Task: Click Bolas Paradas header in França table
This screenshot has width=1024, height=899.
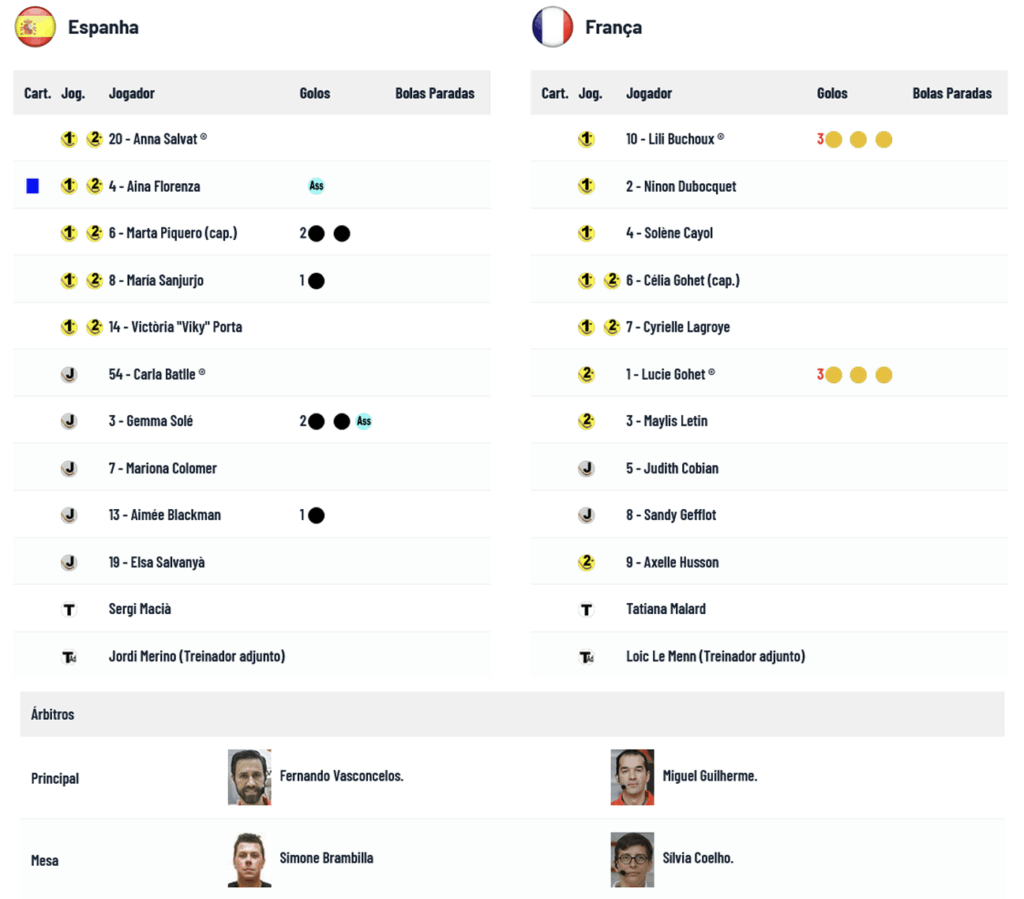Action: point(952,93)
